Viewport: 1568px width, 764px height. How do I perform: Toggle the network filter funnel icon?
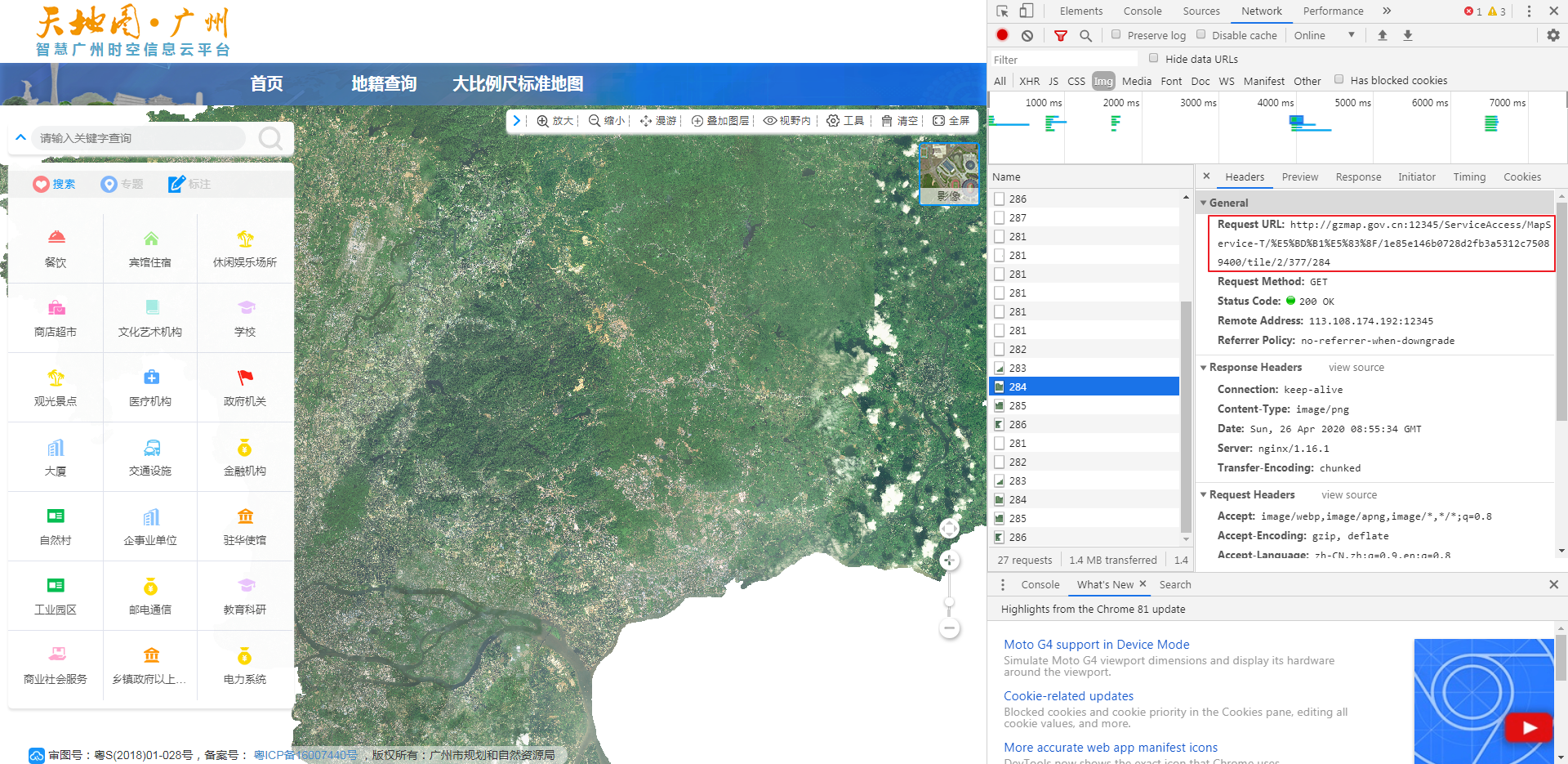coord(1061,35)
